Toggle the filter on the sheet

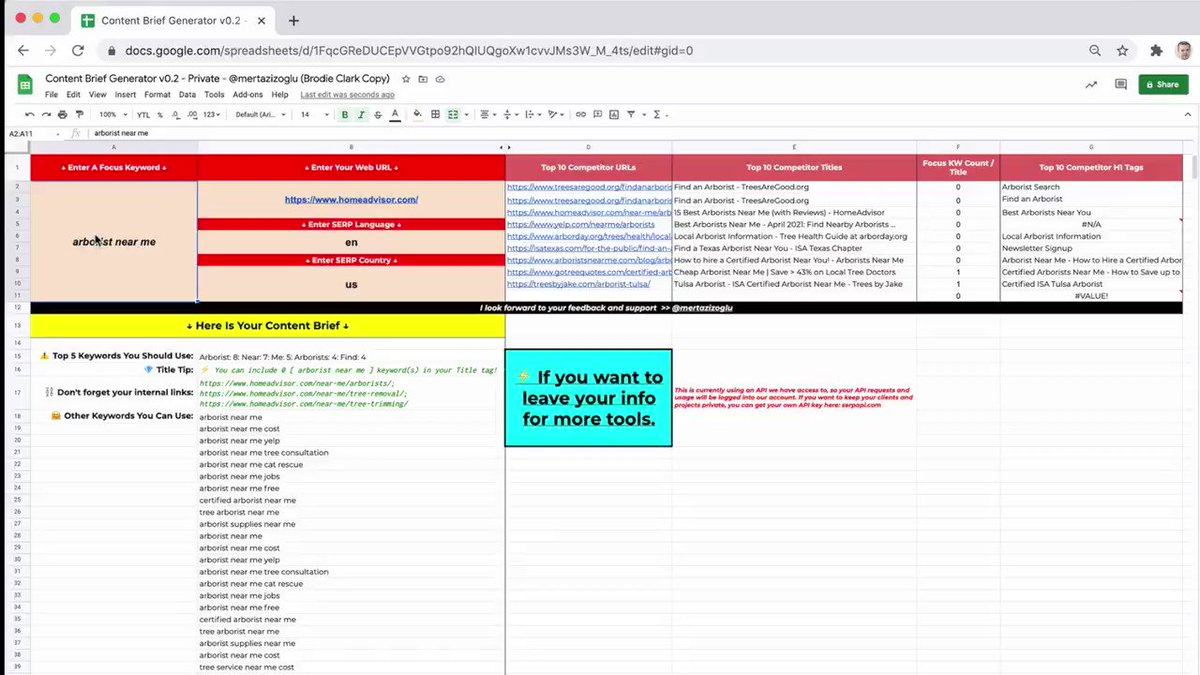click(630, 115)
